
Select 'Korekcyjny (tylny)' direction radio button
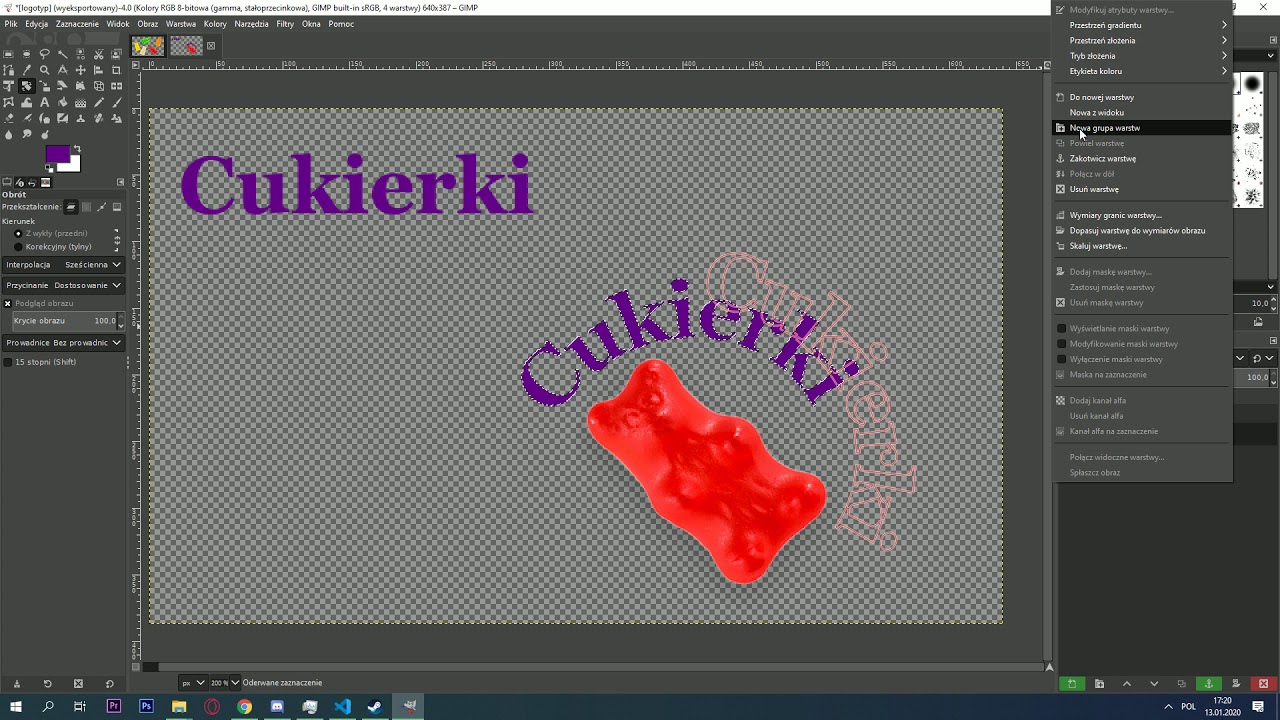click(x=18, y=246)
